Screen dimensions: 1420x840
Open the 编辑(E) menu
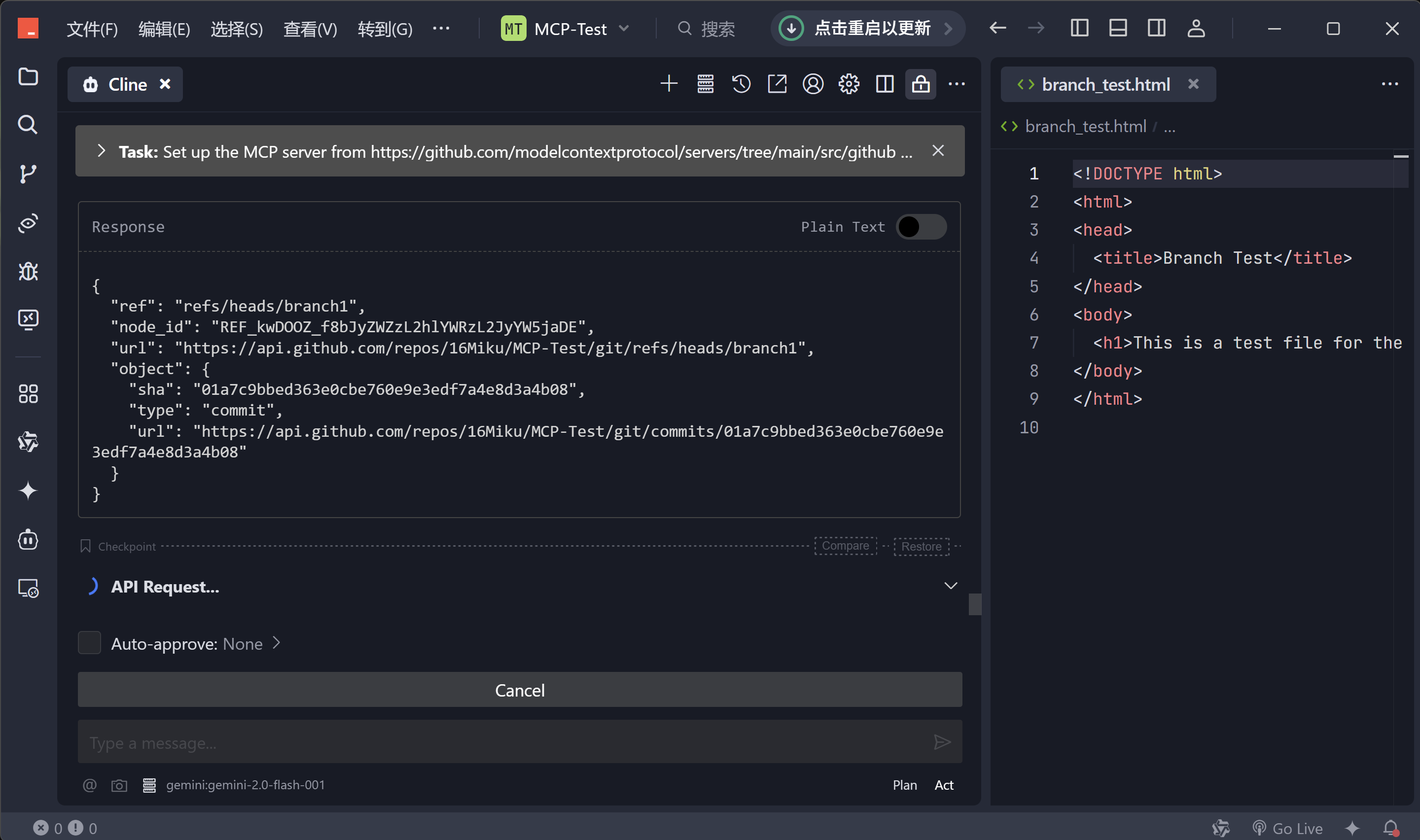164,28
